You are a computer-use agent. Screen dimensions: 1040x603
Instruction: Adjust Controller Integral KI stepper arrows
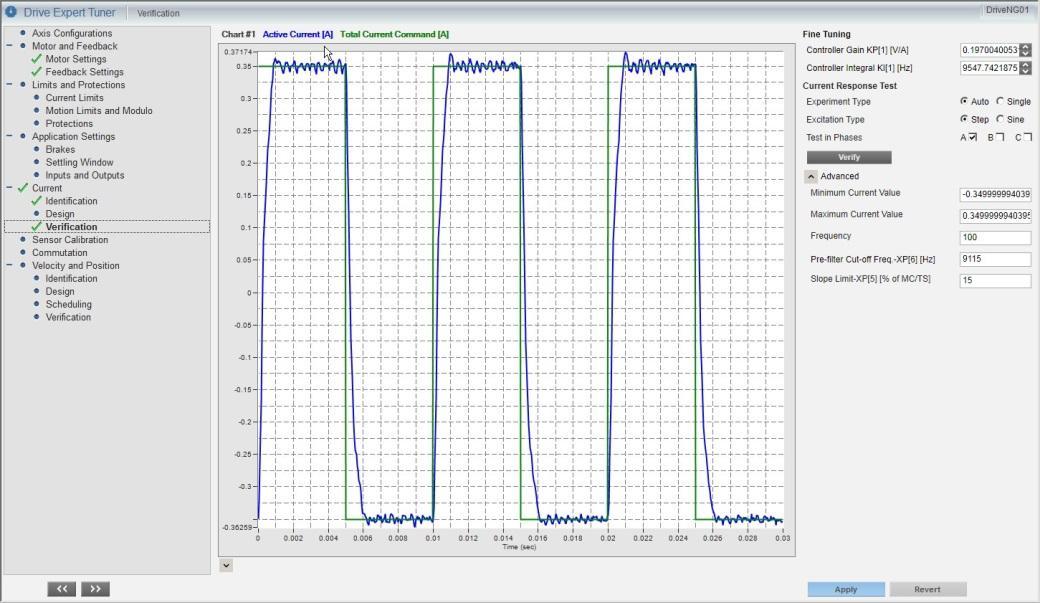tap(1025, 68)
